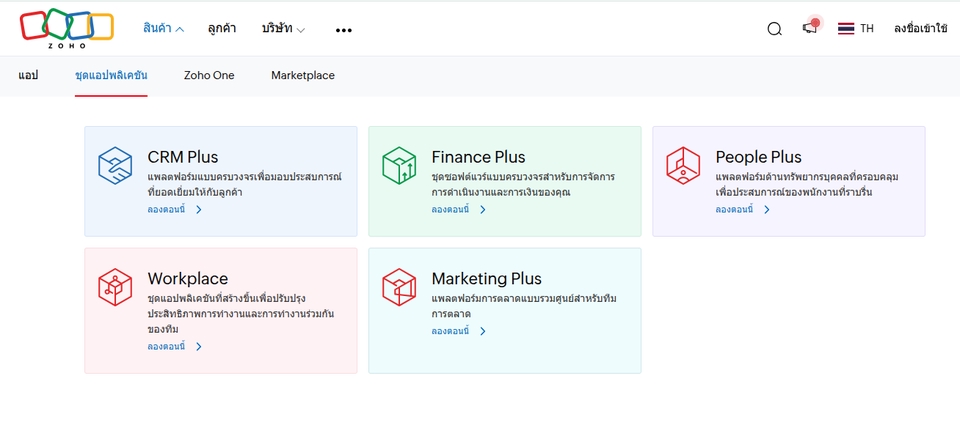Open the three-dots more menu
Viewport: 960px width, 425px height.
tap(343, 30)
